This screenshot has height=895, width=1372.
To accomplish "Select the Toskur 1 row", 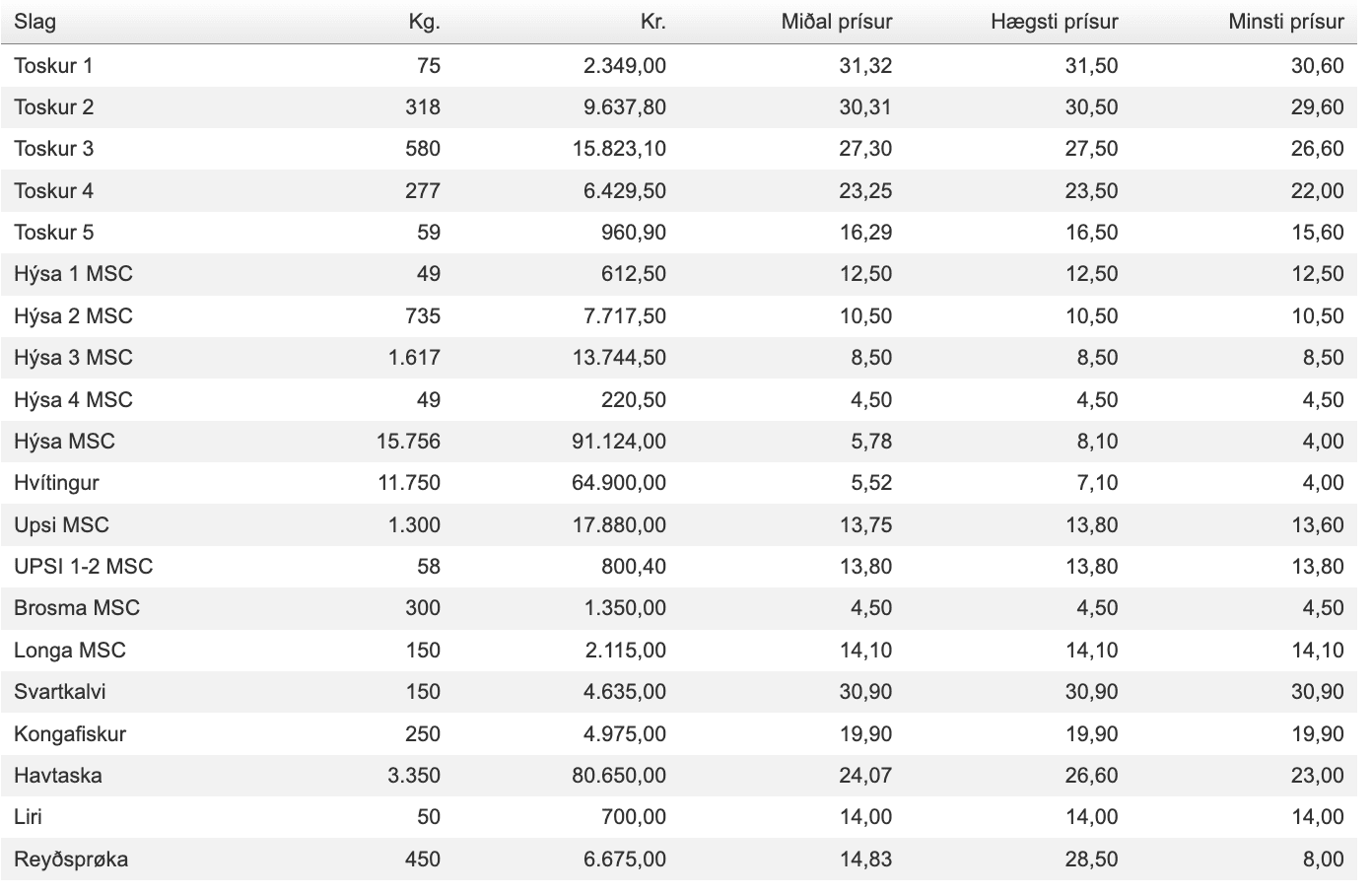I will click(679, 65).
